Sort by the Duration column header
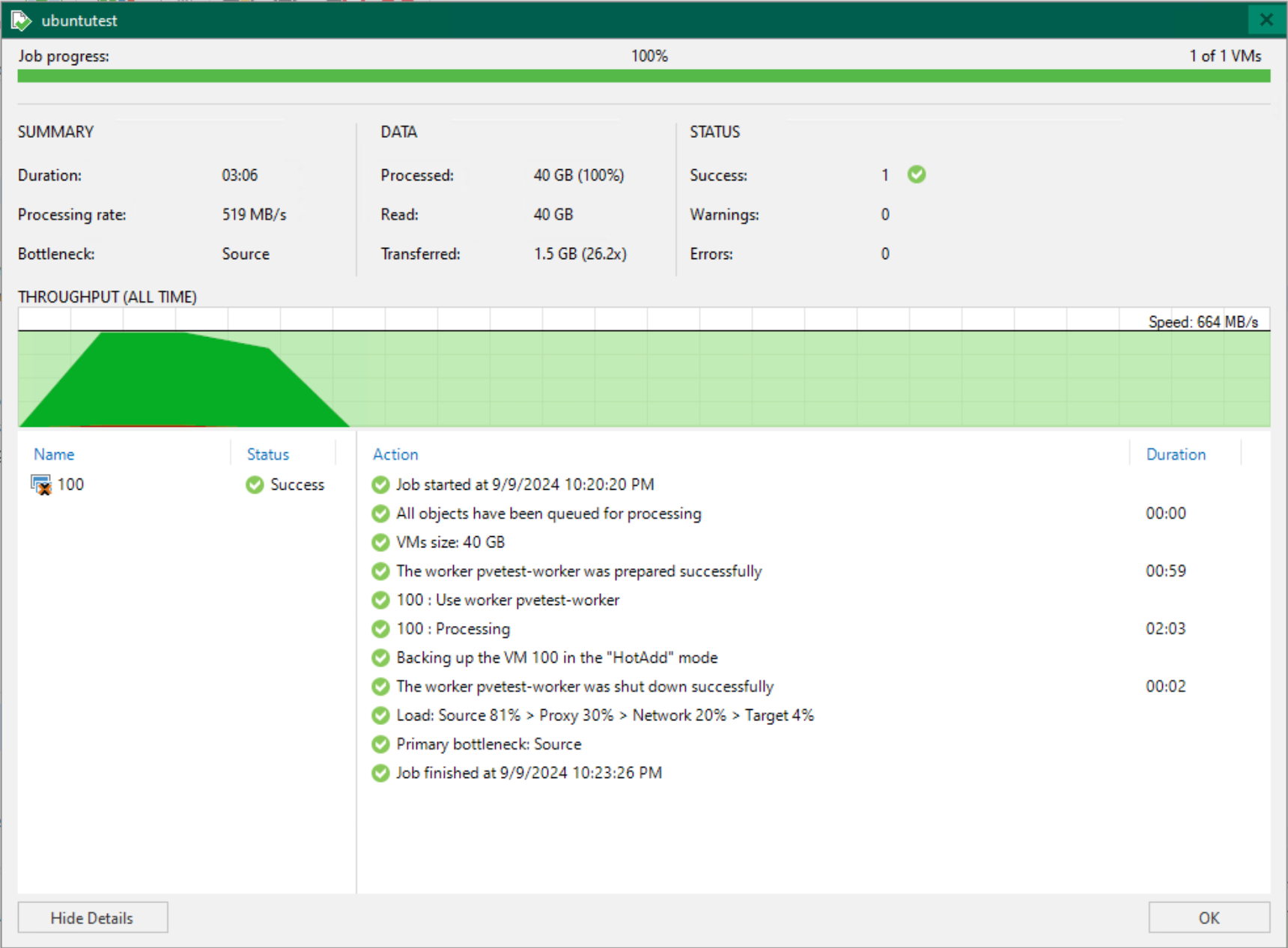 [1175, 454]
